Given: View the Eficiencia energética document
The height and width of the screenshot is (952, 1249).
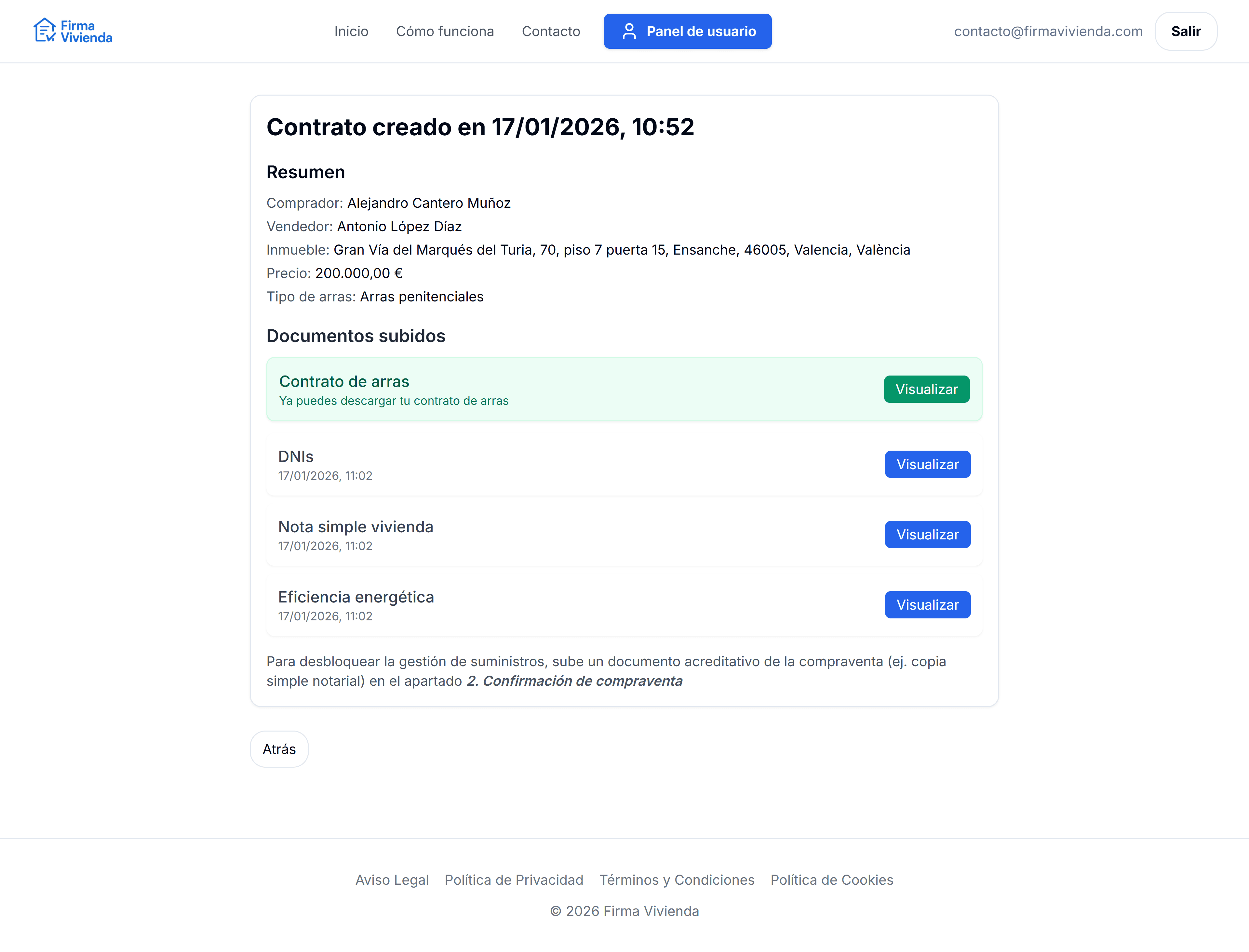Looking at the screenshot, I should [927, 605].
